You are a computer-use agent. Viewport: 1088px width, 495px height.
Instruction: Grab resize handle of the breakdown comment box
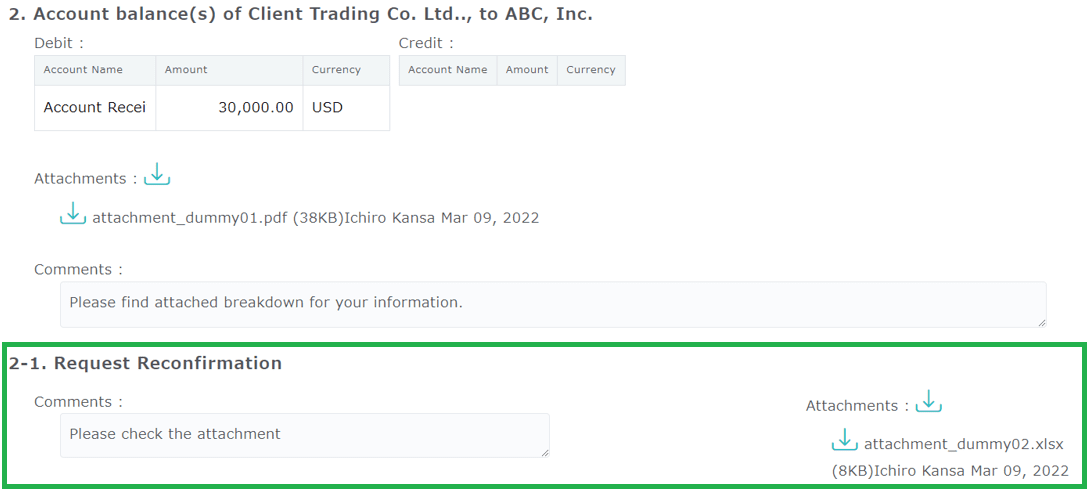1041,321
